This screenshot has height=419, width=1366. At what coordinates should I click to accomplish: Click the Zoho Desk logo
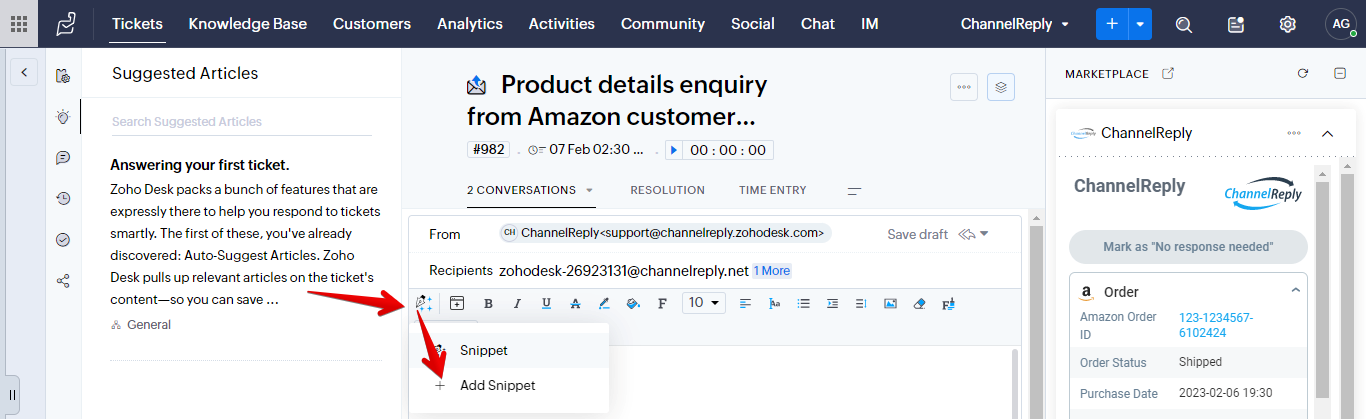point(66,24)
